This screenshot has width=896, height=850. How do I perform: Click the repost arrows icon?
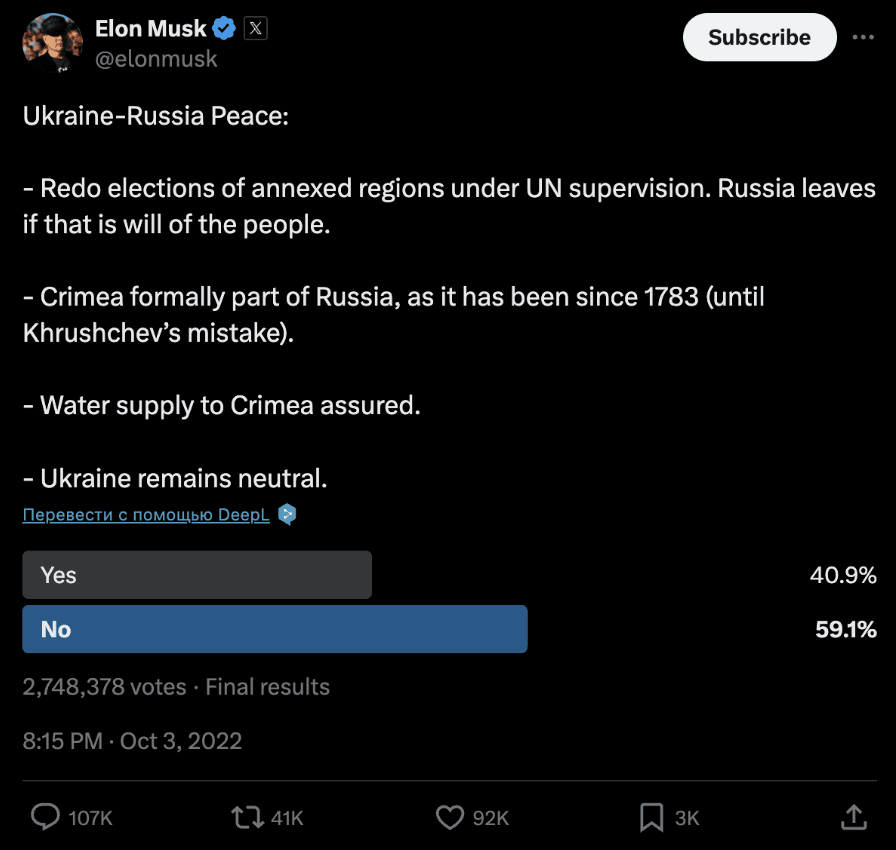point(247,817)
